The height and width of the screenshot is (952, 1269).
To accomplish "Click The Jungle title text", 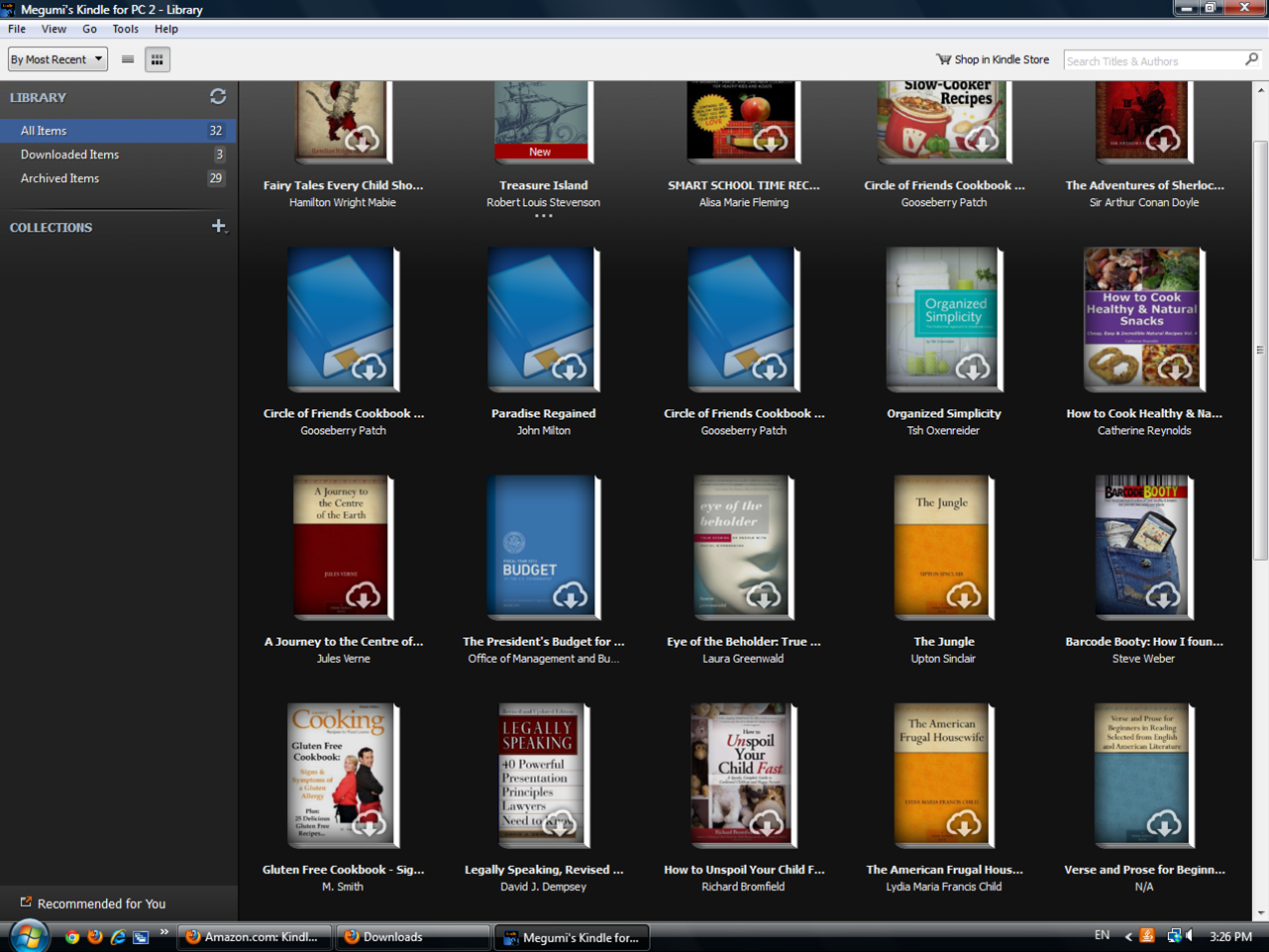I will point(944,641).
